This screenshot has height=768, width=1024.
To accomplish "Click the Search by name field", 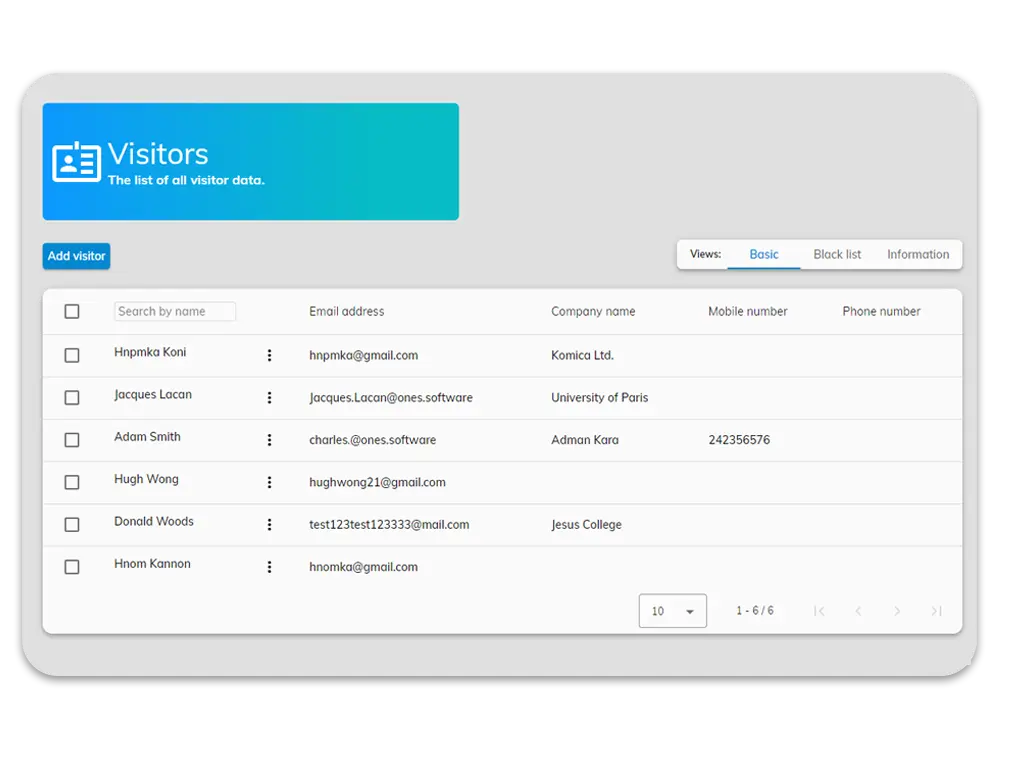I will (175, 312).
